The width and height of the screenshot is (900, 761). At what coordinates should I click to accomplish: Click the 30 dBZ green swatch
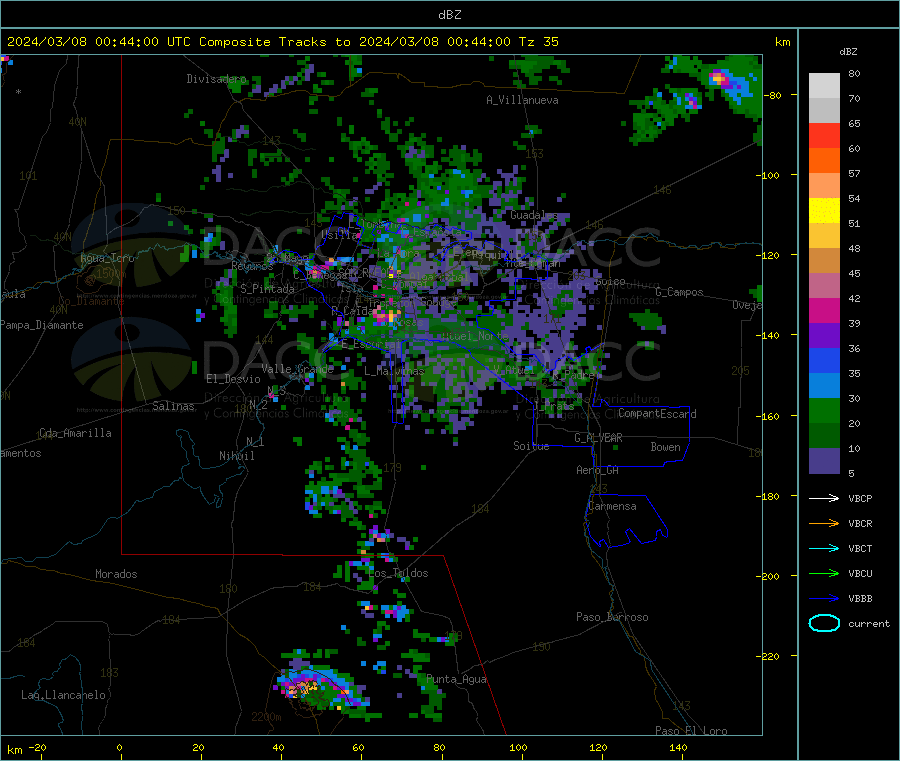click(x=824, y=411)
